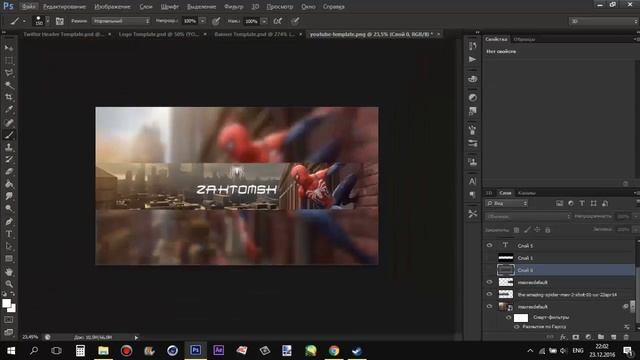
Task: Toggle visibility of Слой 1 layer
Action: tap(489, 258)
